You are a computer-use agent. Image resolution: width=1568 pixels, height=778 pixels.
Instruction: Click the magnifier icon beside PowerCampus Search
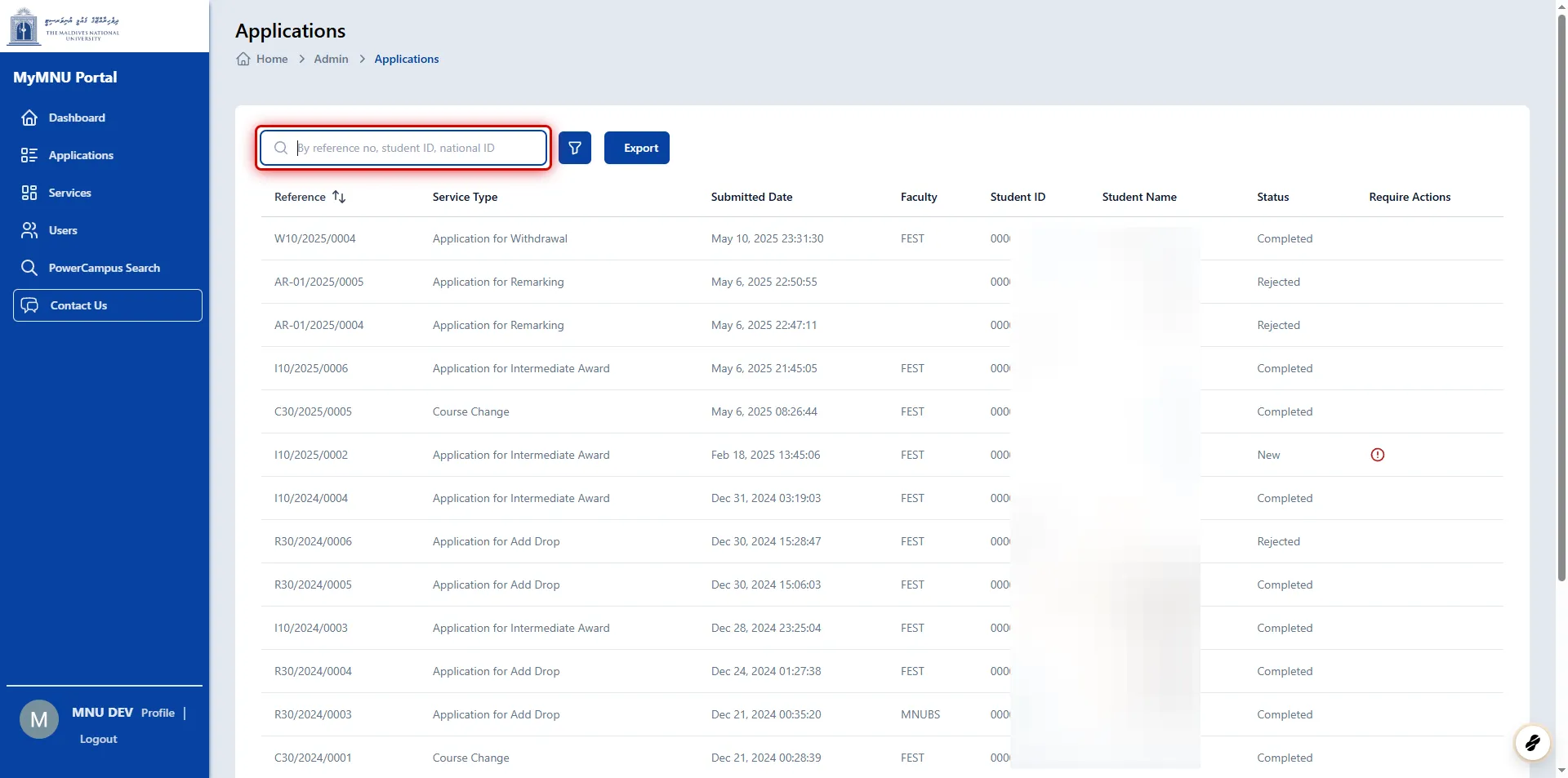pyautogui.click(x=29, y=268)
